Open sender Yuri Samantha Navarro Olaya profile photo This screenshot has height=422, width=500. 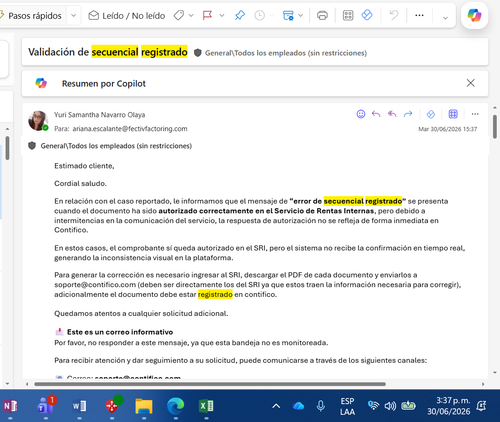(38, 121)
